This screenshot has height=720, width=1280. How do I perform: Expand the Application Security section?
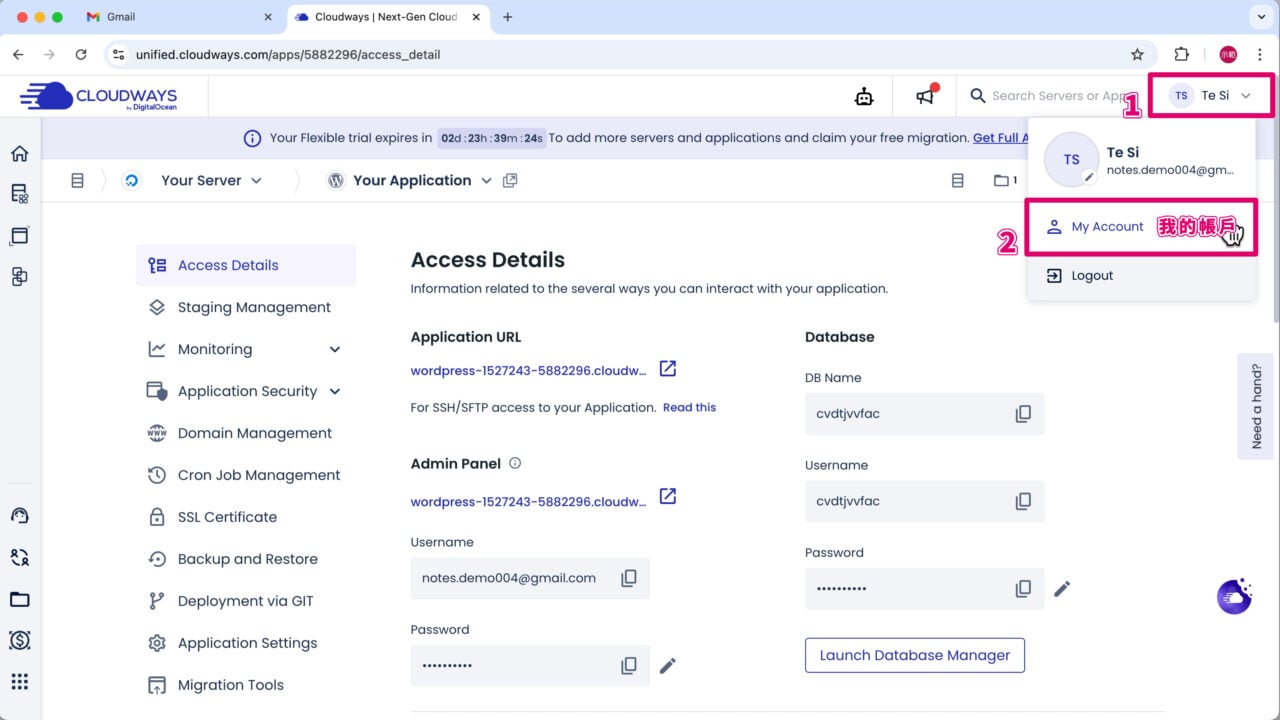pyautogui.click(x=334, y=391)
